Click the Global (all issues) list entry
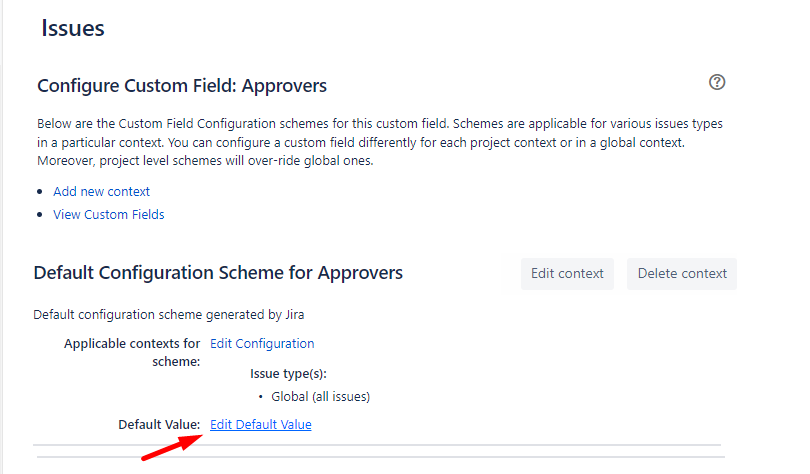This screenshot has width=810, height=474. (320, 396)
